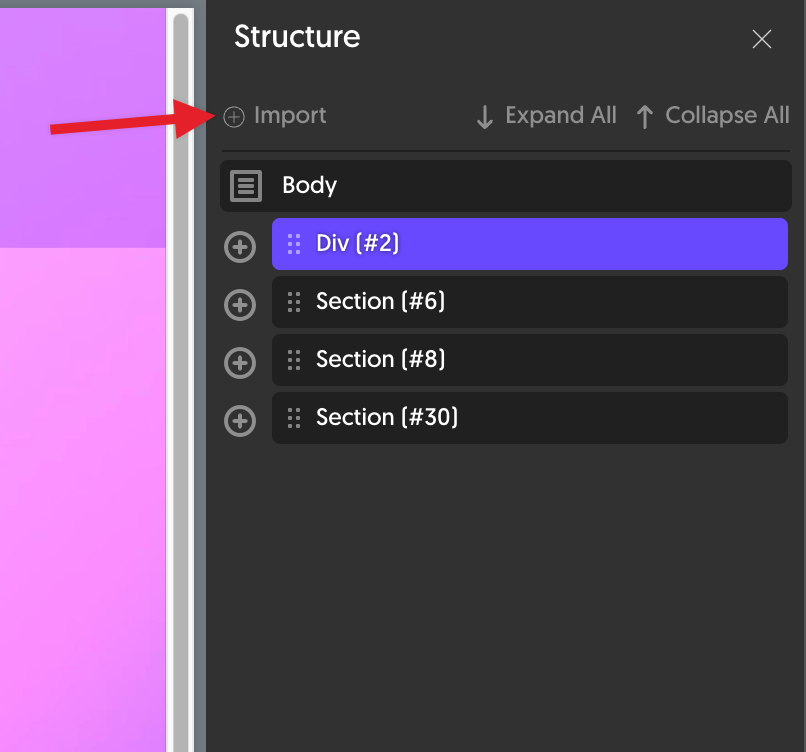Select the Body root element
Screen dimensions: 806x752
506,186
